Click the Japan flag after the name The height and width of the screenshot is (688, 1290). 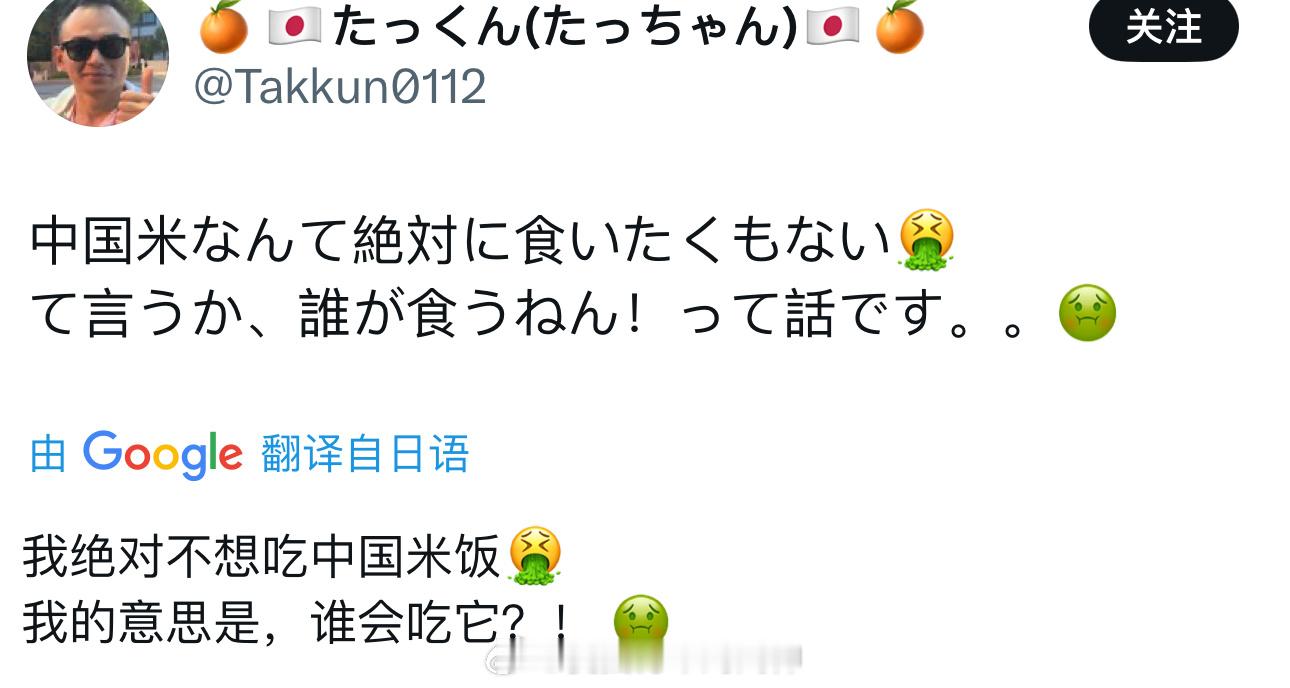click(x=832, y=28)
